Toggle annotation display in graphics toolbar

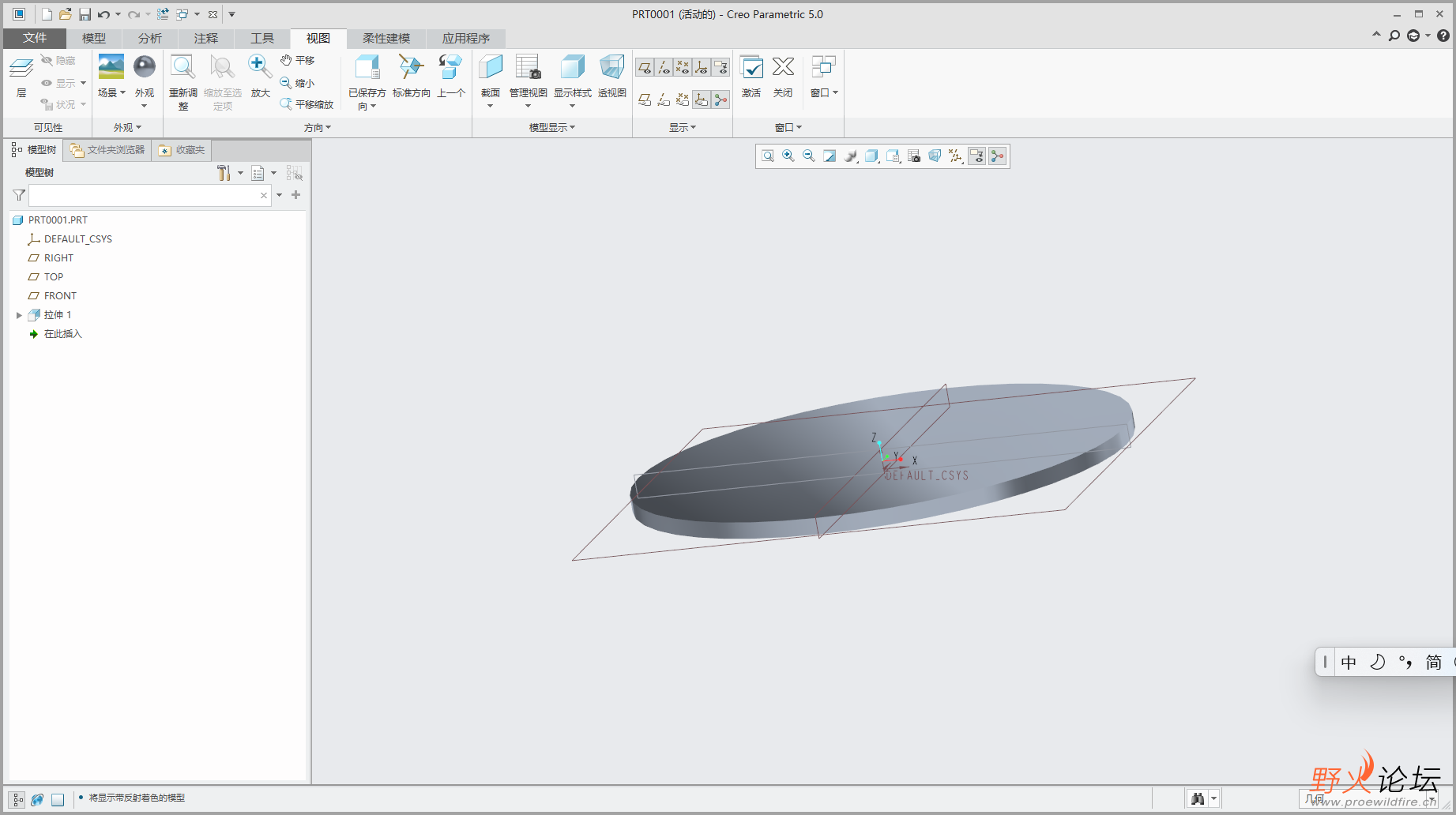coord(976,156)
